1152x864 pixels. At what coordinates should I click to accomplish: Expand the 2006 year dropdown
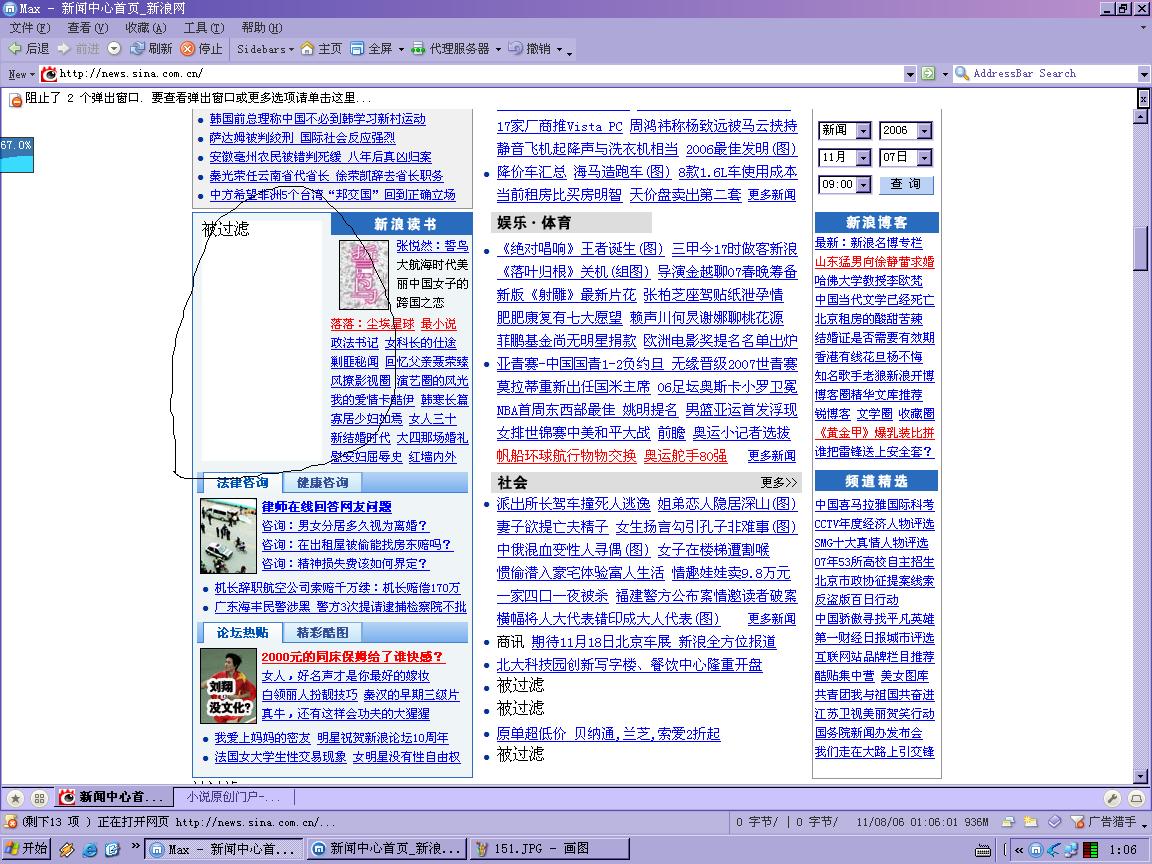pyautogui.click(x=924, y=131)
